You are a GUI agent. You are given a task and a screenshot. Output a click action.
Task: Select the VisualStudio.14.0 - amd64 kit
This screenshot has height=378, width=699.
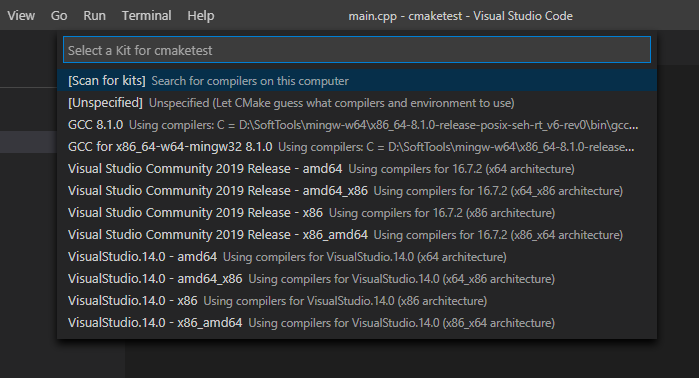pos(357,257)
